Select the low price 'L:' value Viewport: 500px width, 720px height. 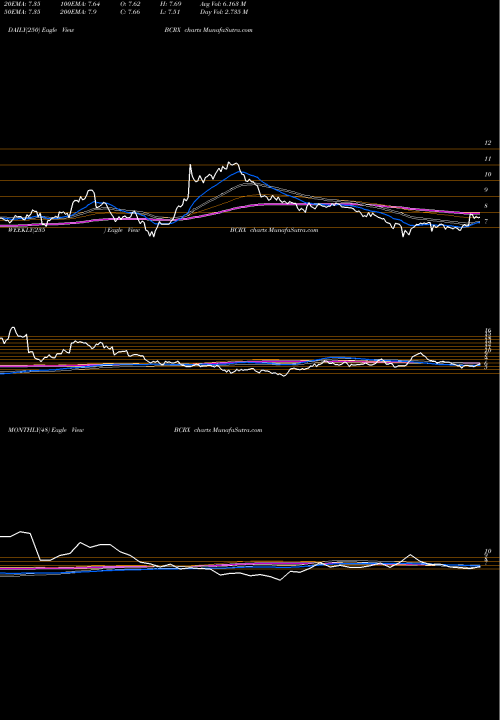(172, 12)
